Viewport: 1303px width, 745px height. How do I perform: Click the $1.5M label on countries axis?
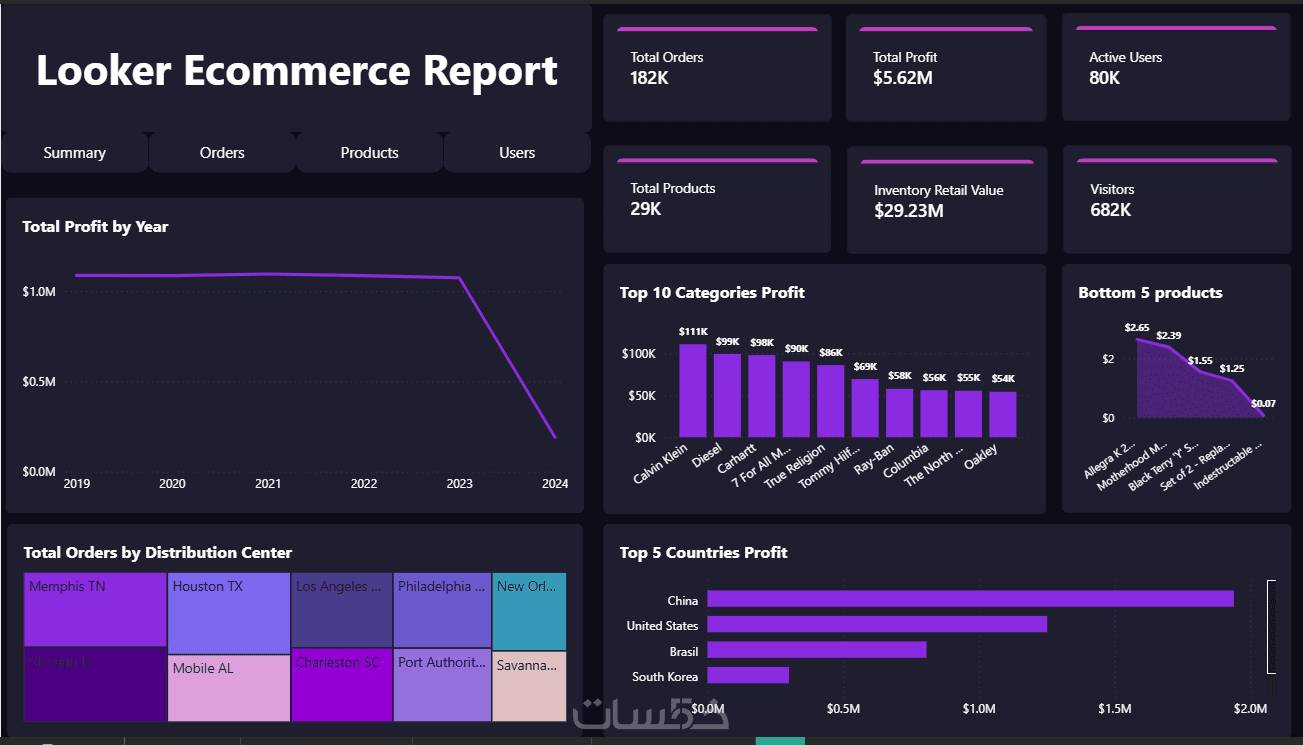point(1115,709)
